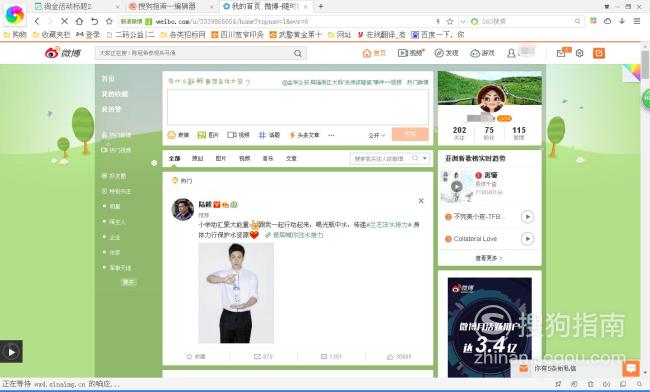Expand the feed search filter arrow
The width and height of the screenshot is (650, 392).
[x=424, y=158]
